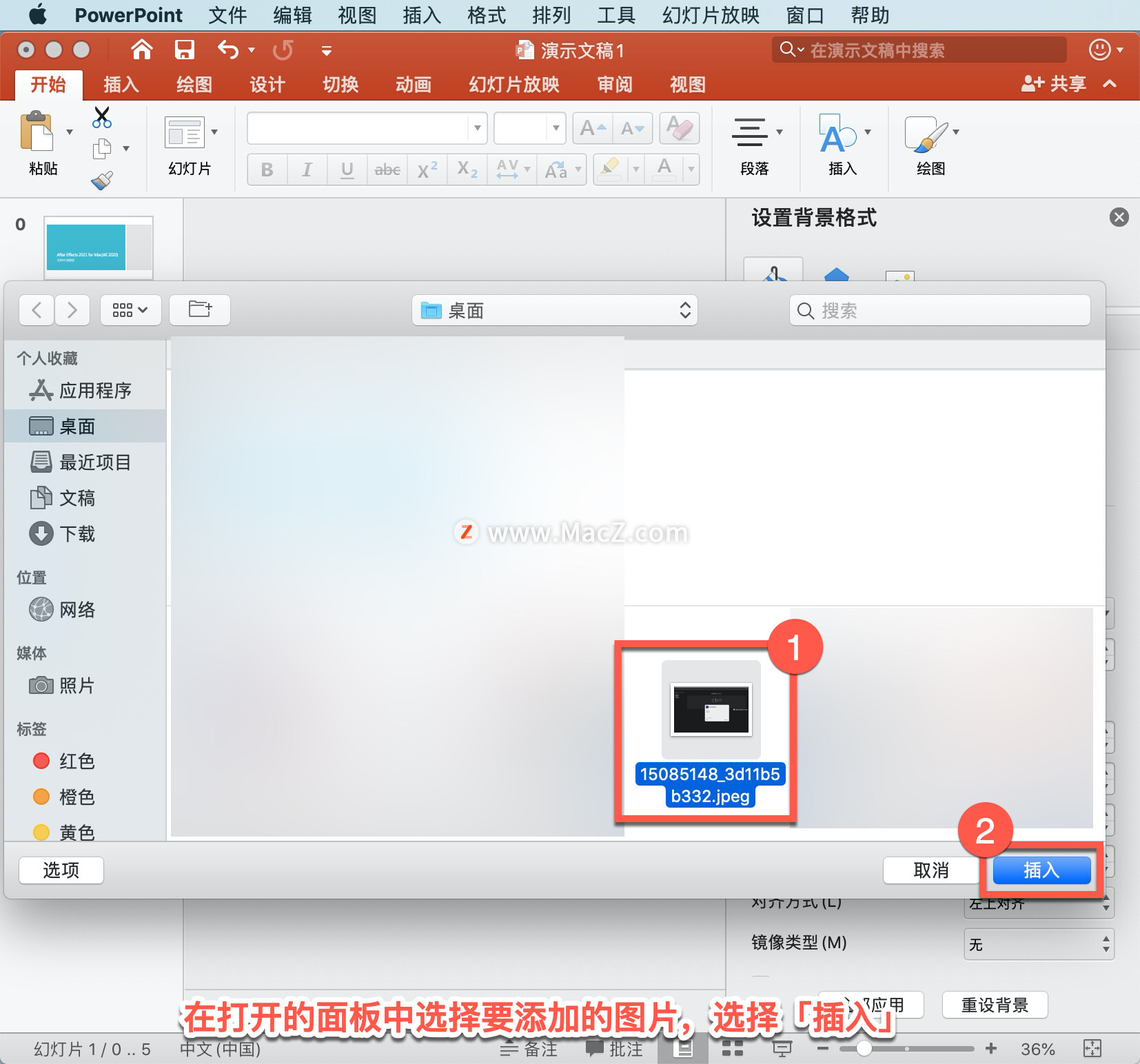Viewport: 1140px width, 1064px height.
Task: Select slide thumbnail in slide panel
Action: click(99, 247)
